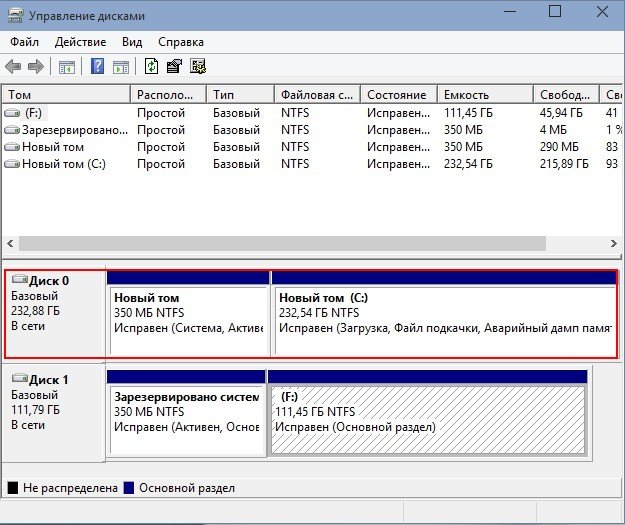Open the Файл menu

point(24,42)
